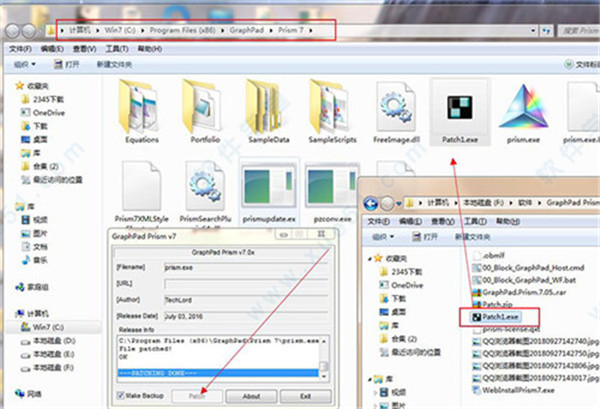Open 文件(F) menu in second Explorer window
600x409 pixels.
378,222
